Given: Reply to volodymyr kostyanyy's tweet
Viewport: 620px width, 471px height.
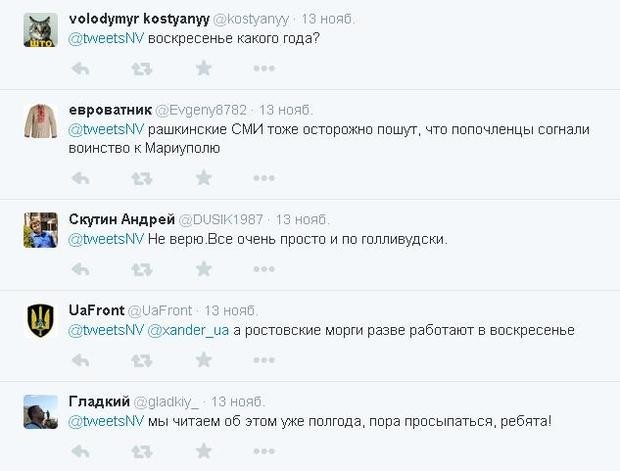Looking at the screenshot, I should [x=81, y=69].
